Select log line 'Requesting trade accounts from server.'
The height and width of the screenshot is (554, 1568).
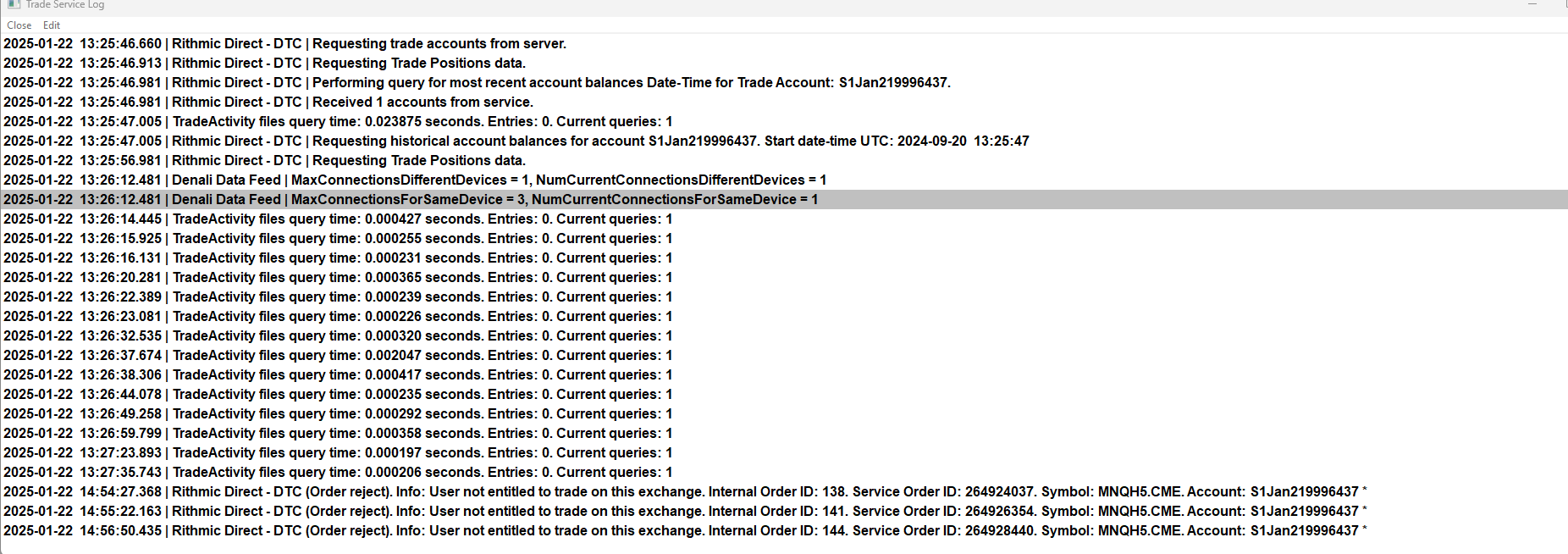click(x=784, y=44)
